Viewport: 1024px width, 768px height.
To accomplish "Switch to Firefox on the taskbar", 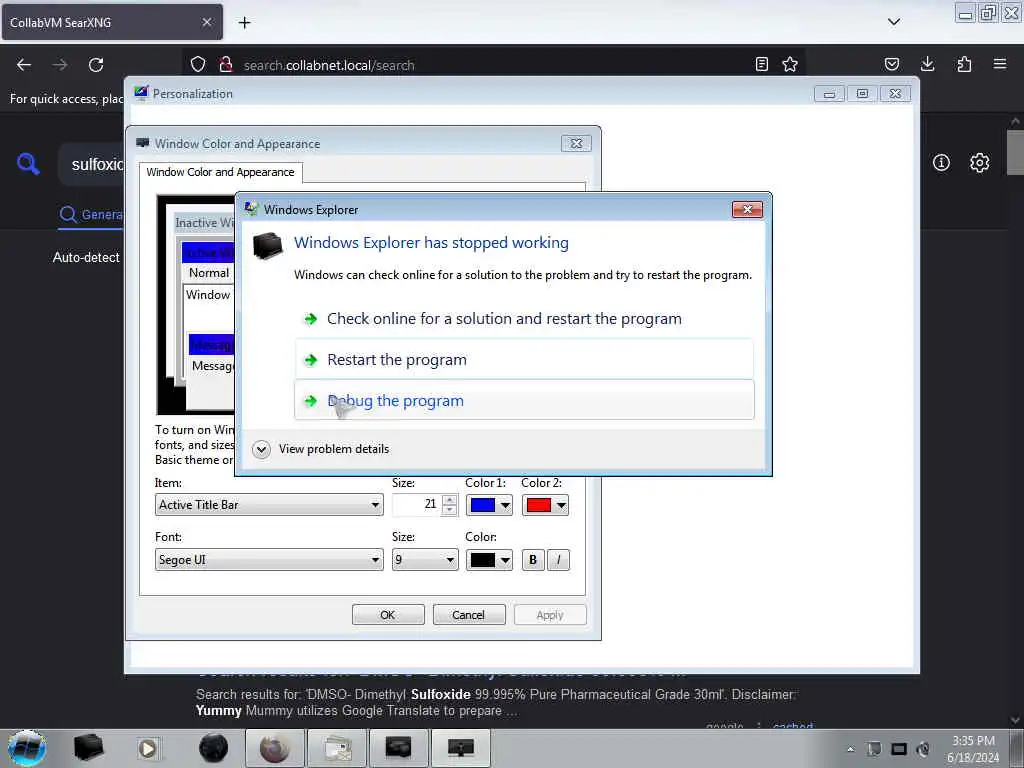I will coord(275,748).
